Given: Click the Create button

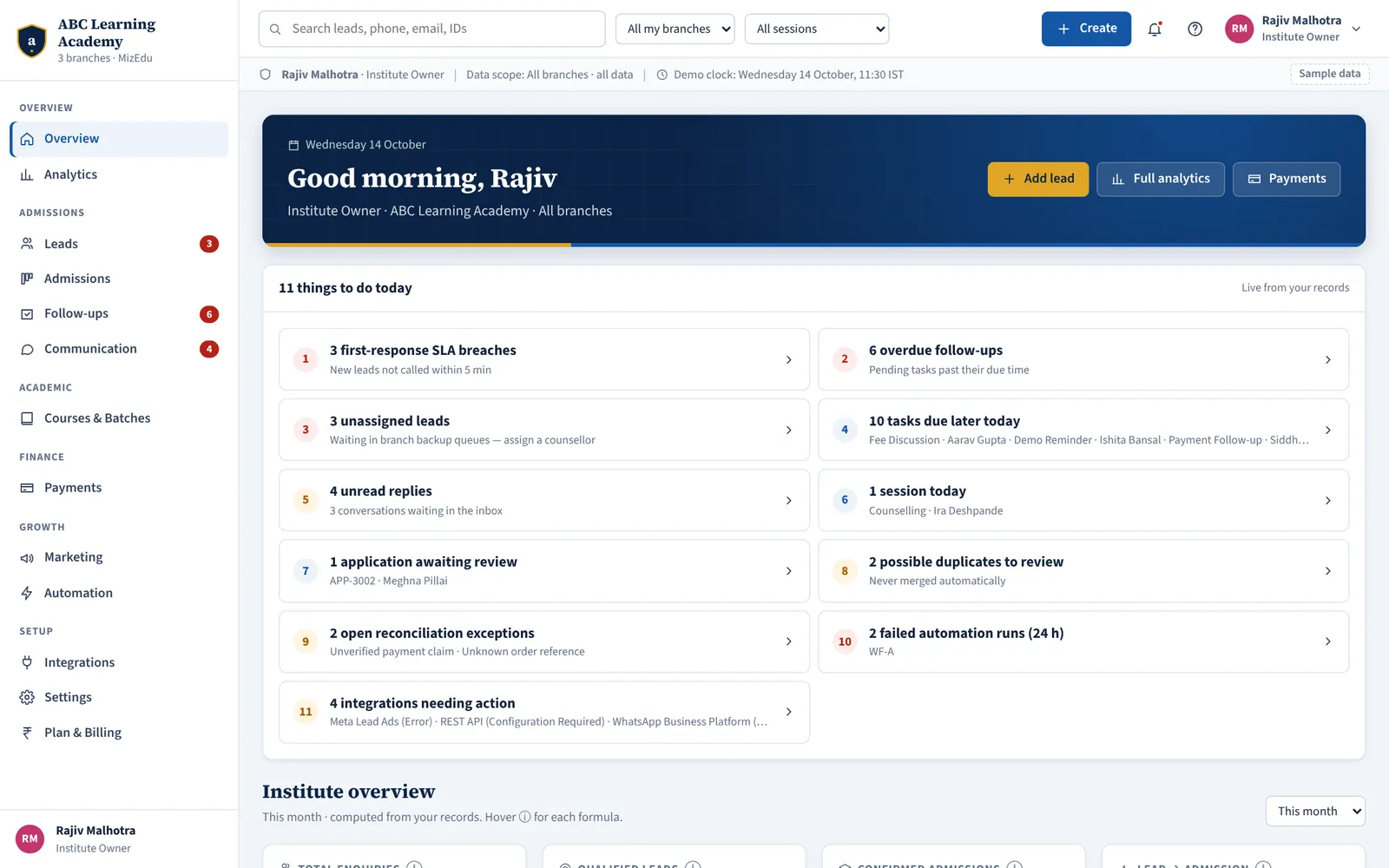Looking at the screenshot, I should point(1086,29).
